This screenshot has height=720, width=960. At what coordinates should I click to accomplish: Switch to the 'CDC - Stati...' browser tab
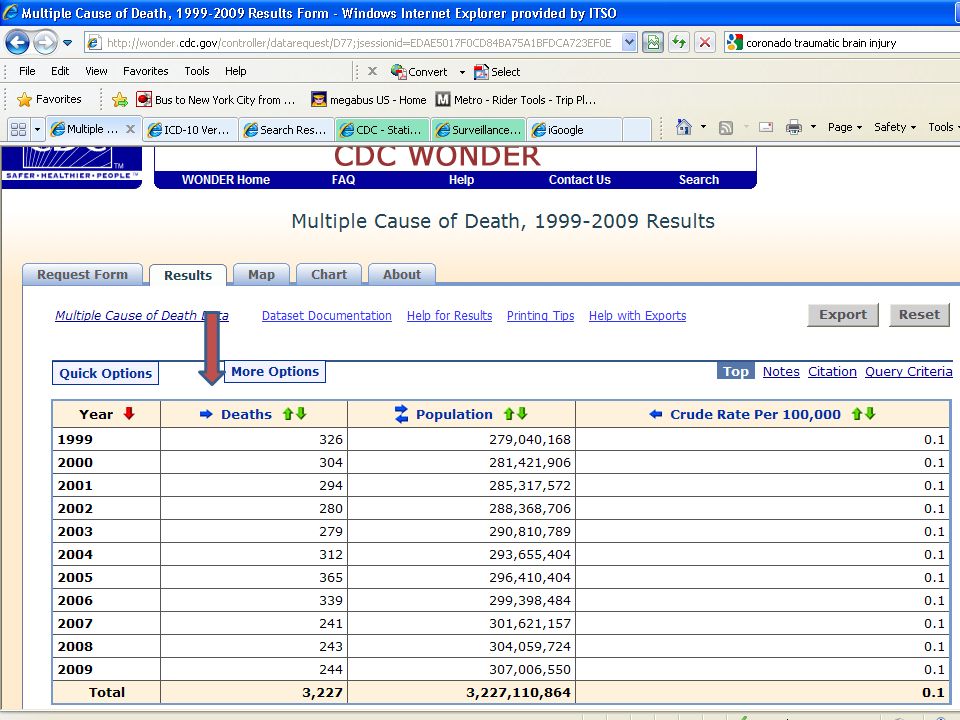(x=382, y=129)
